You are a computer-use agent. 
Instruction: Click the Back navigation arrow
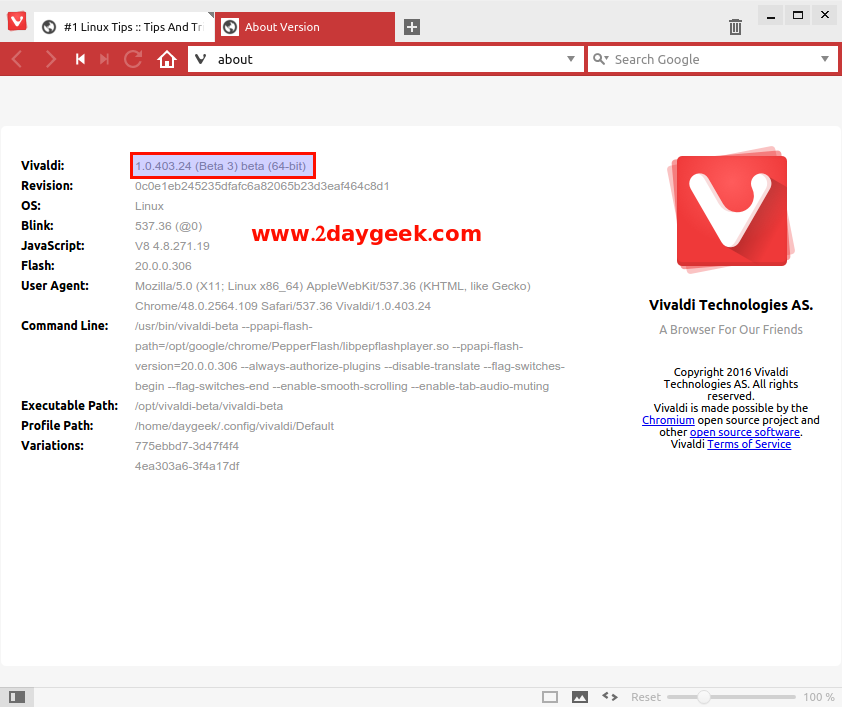pyautogui.click(x=17, y=60)
